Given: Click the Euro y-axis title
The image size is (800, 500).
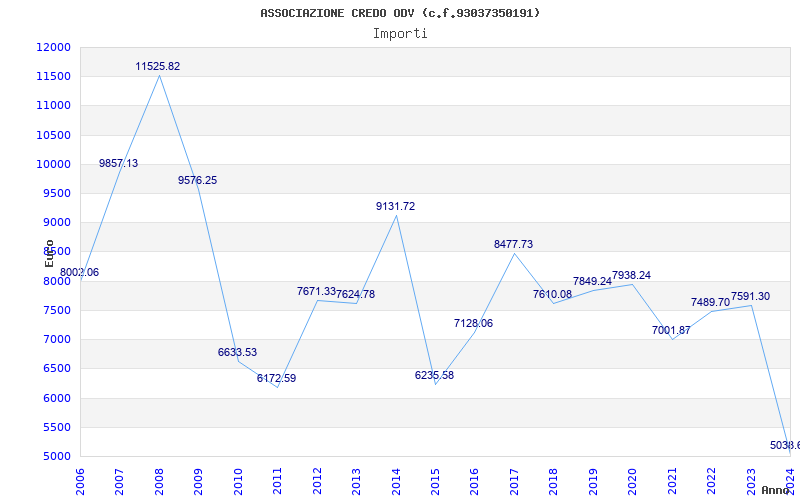Looking at the screenshot, I should (49, 253).
